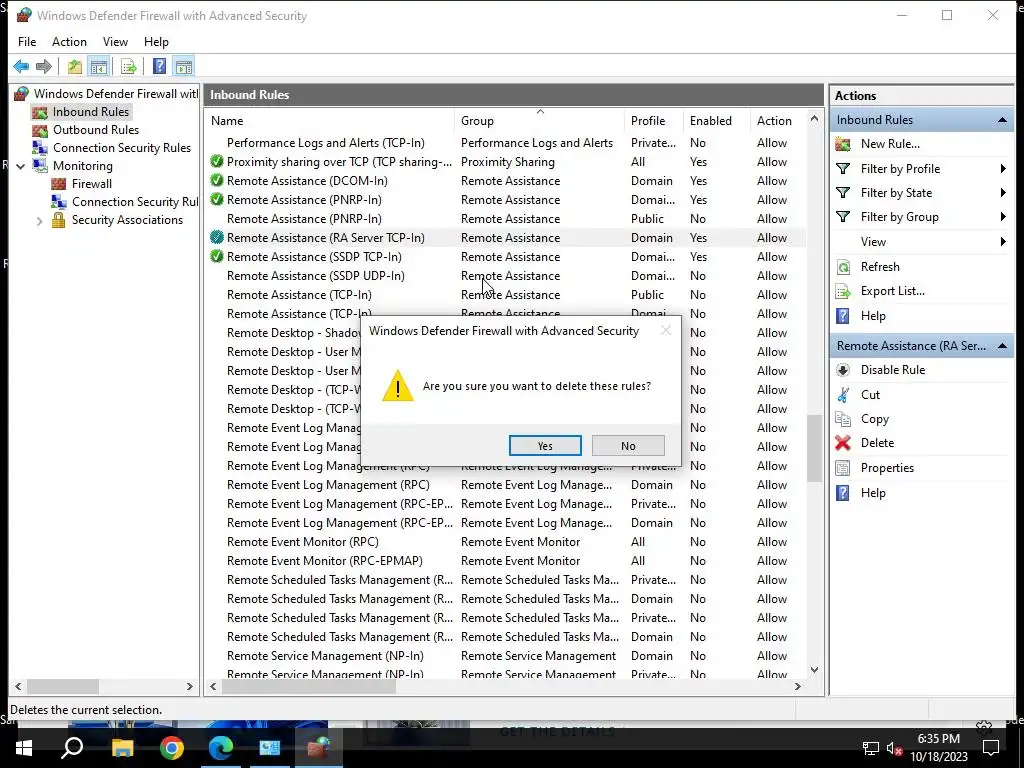The width and height of the screenshot is (1024, 768).
Task: Collapse the Inbound Rules actions section
Action: 1002,120
